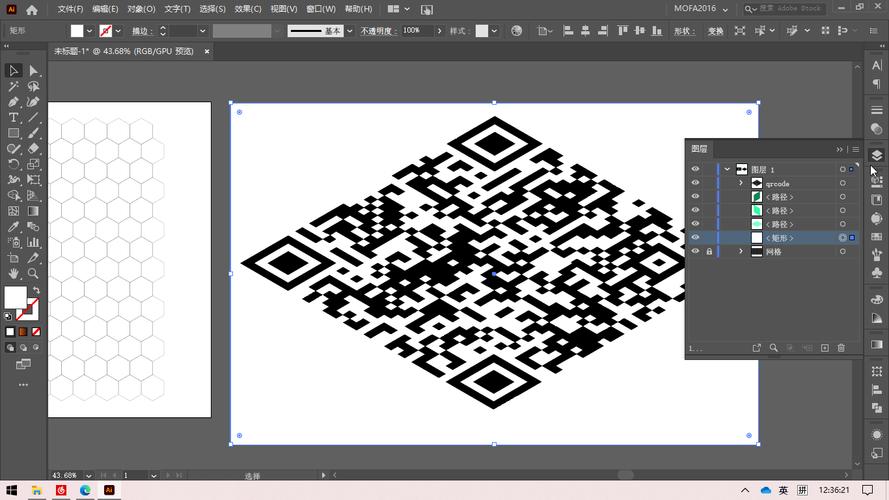
Task: Toggle visibility of the 网格 layer
Action: [x=695, y=252]
